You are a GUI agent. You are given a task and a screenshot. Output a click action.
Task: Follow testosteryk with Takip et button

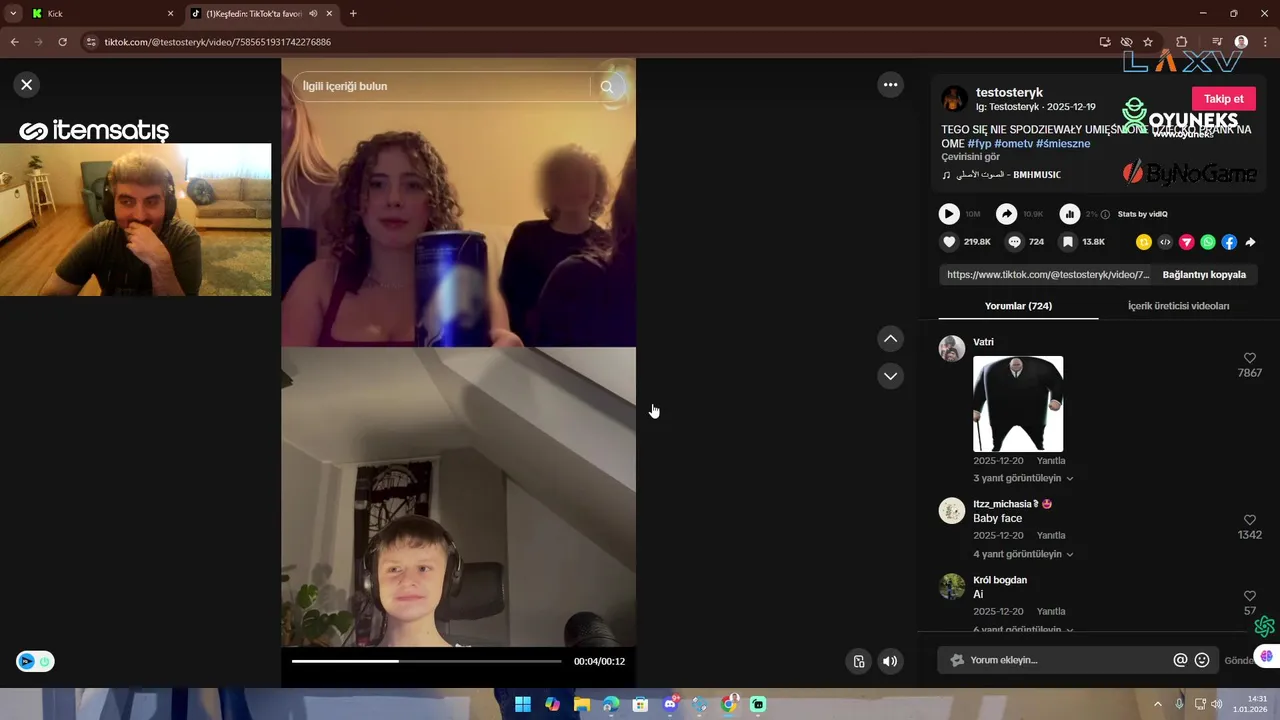(x=1223, y=99)
